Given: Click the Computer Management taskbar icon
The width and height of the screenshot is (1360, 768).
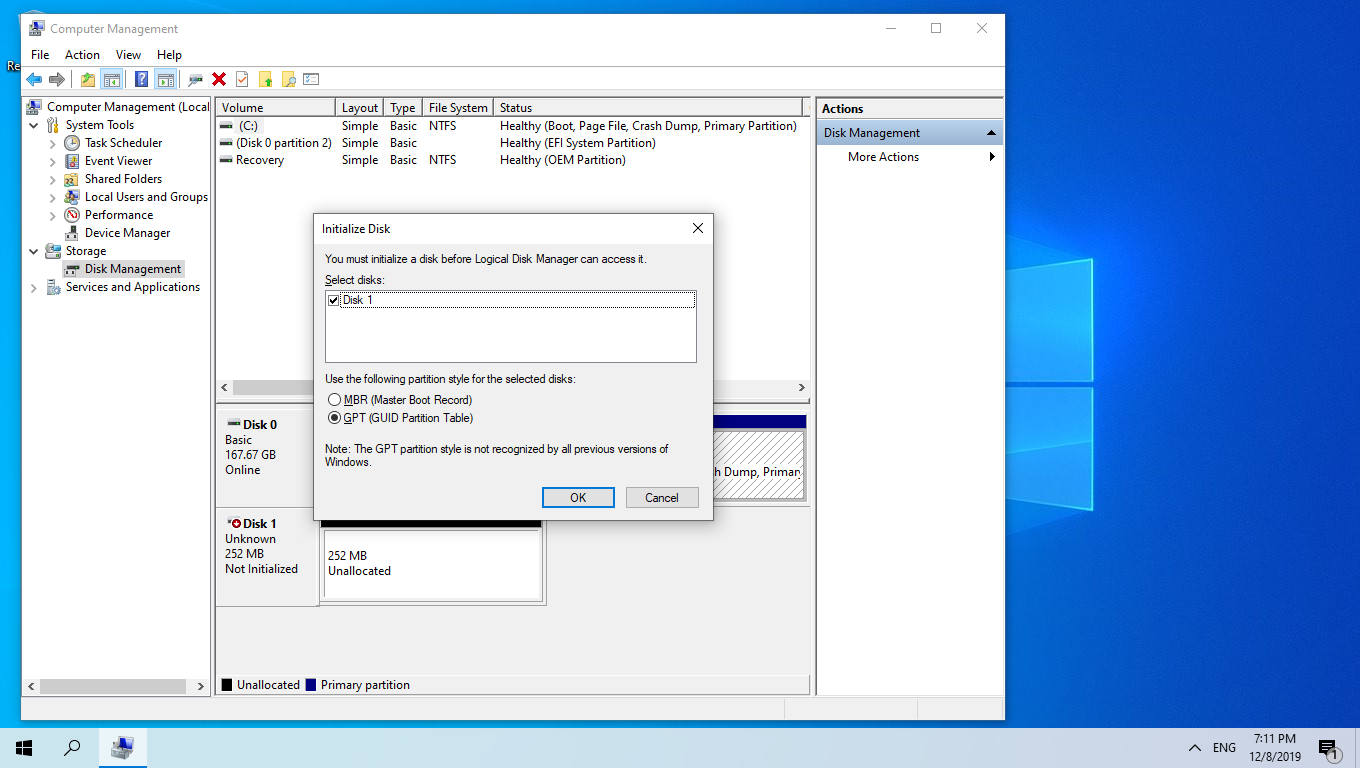Looking at the screenshot, I should (123, 747).
